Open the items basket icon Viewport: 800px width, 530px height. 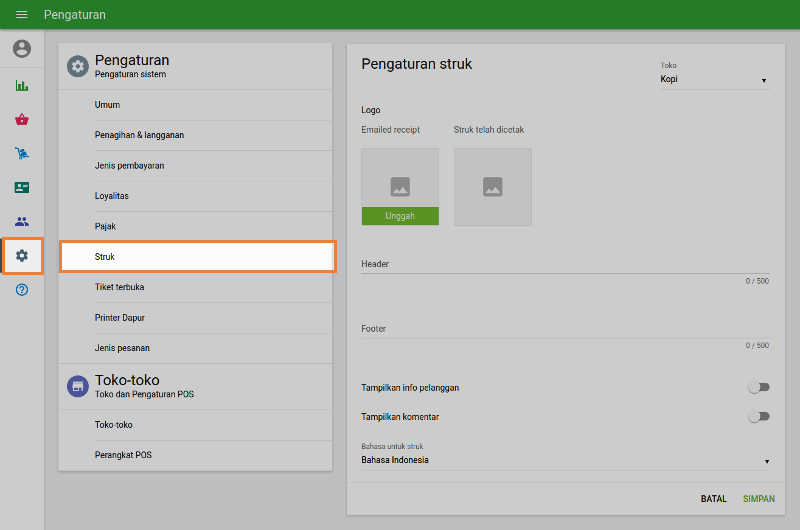(22, 120)
